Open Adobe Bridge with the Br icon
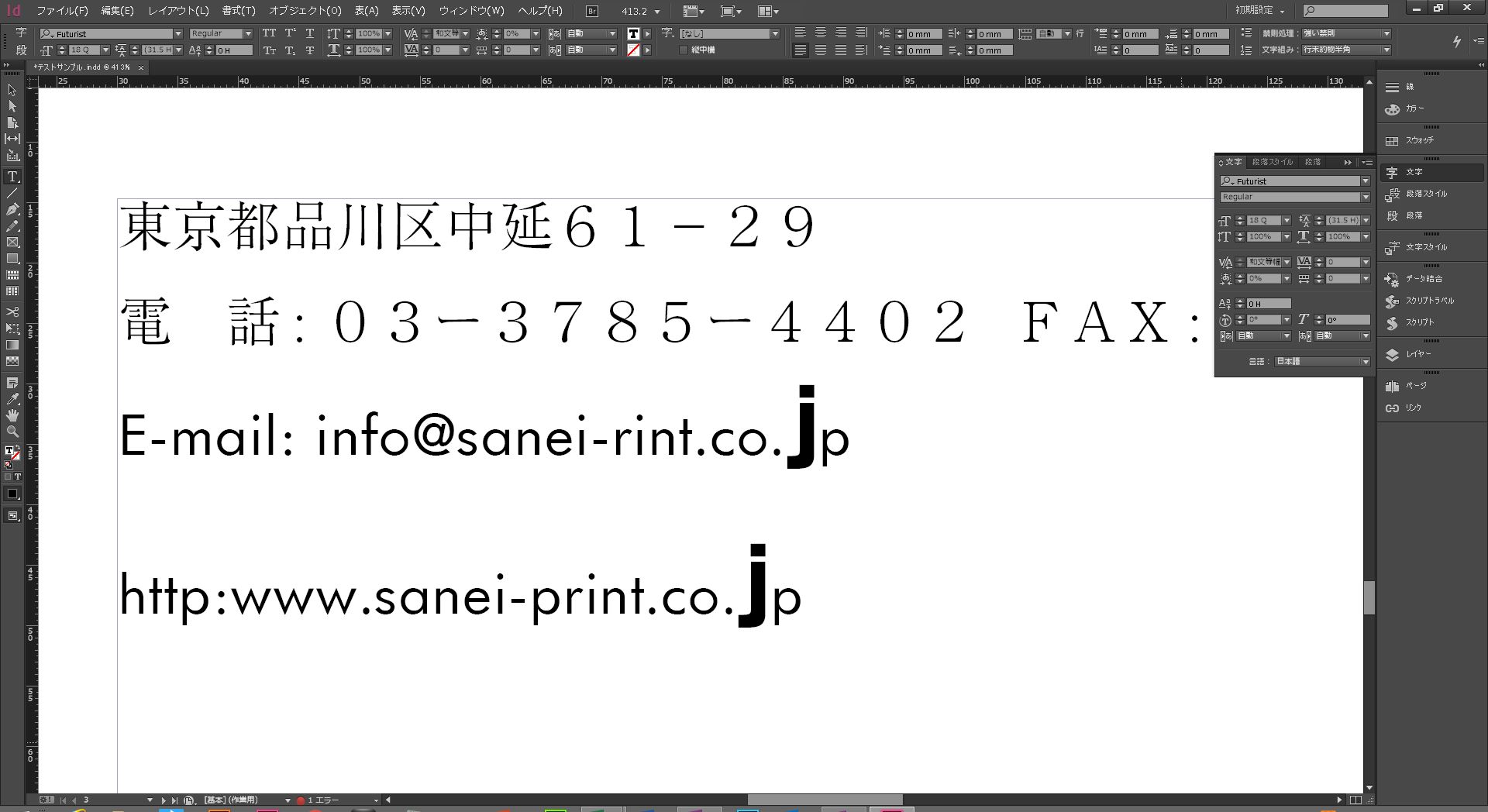1488x812 pixels. [592, 11]
